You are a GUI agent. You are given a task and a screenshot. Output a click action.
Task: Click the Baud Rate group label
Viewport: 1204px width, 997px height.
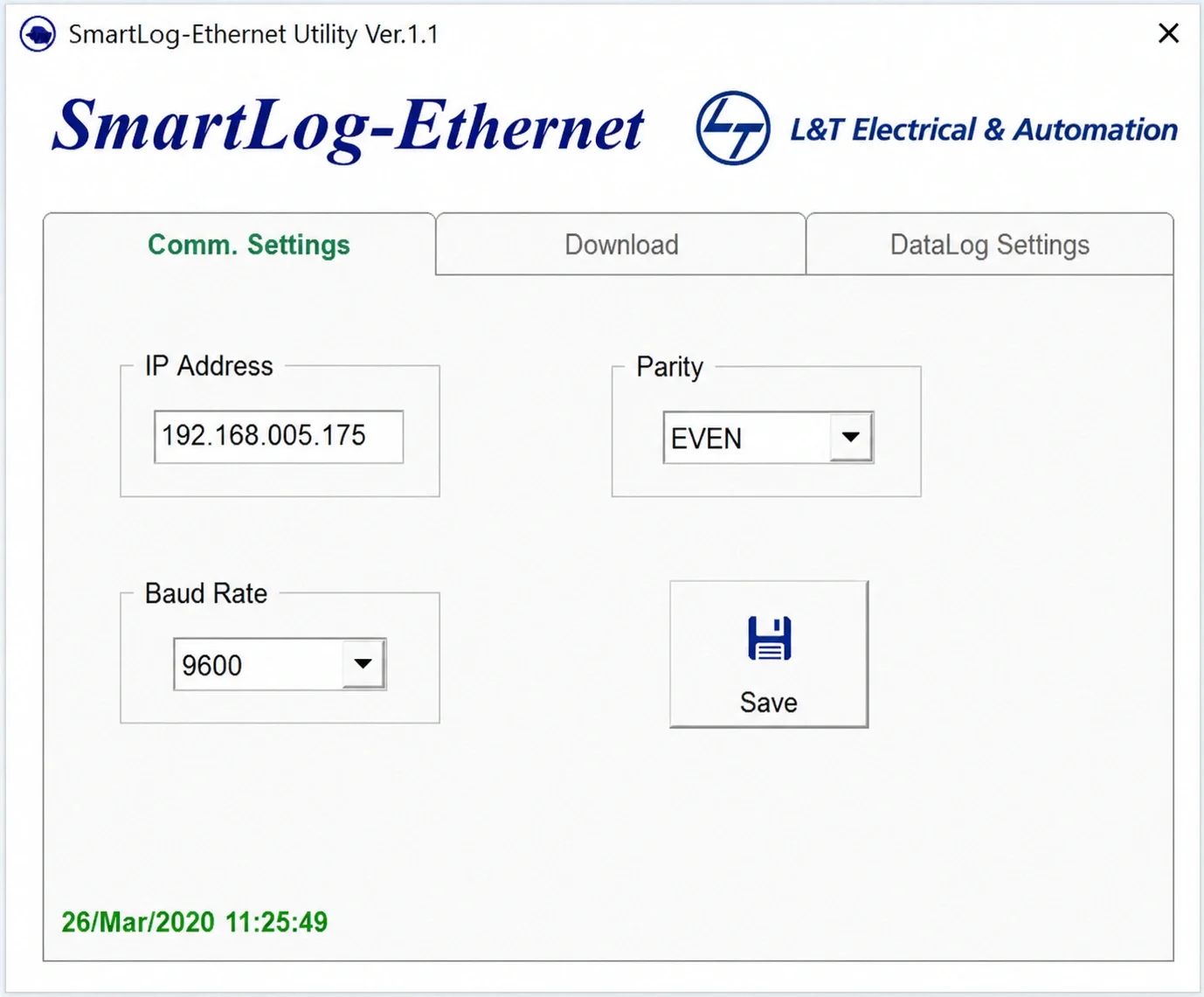pos(206,593)
